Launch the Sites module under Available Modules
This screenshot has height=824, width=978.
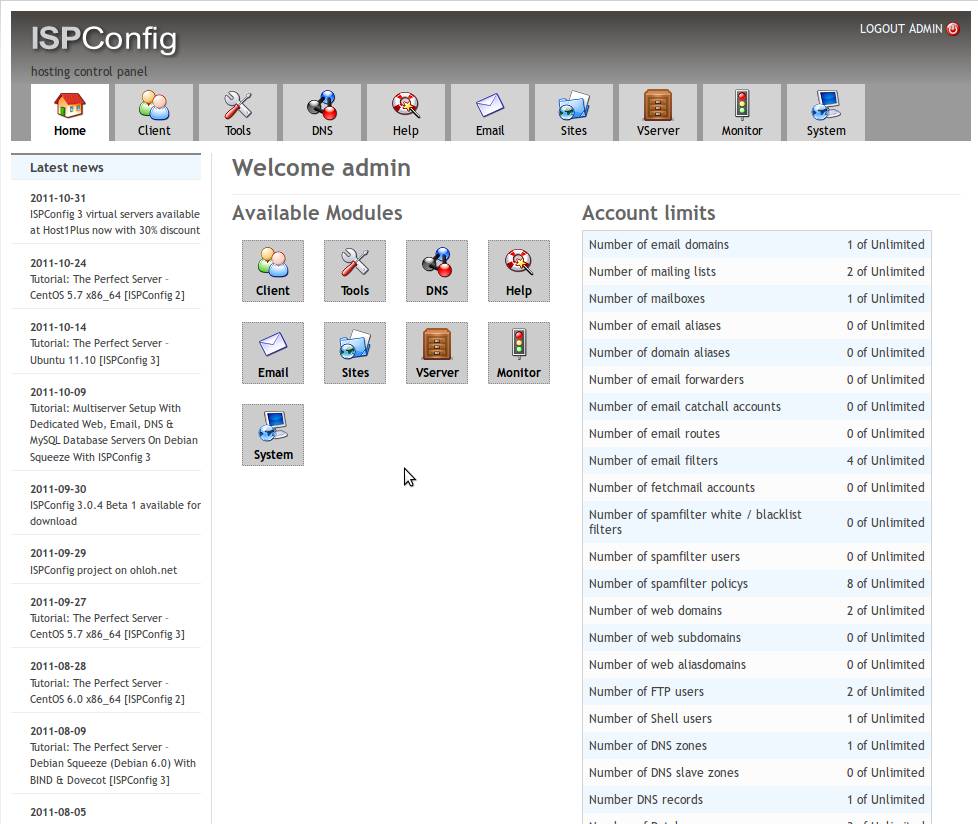coord(355,353)
